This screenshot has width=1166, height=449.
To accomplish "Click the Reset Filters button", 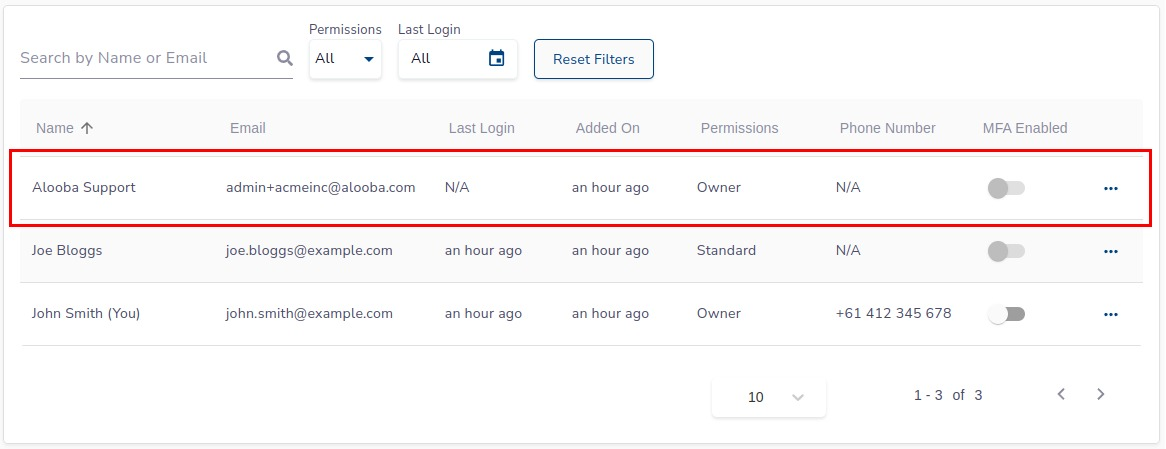I will pyautogui.click(x=593, y=59).
